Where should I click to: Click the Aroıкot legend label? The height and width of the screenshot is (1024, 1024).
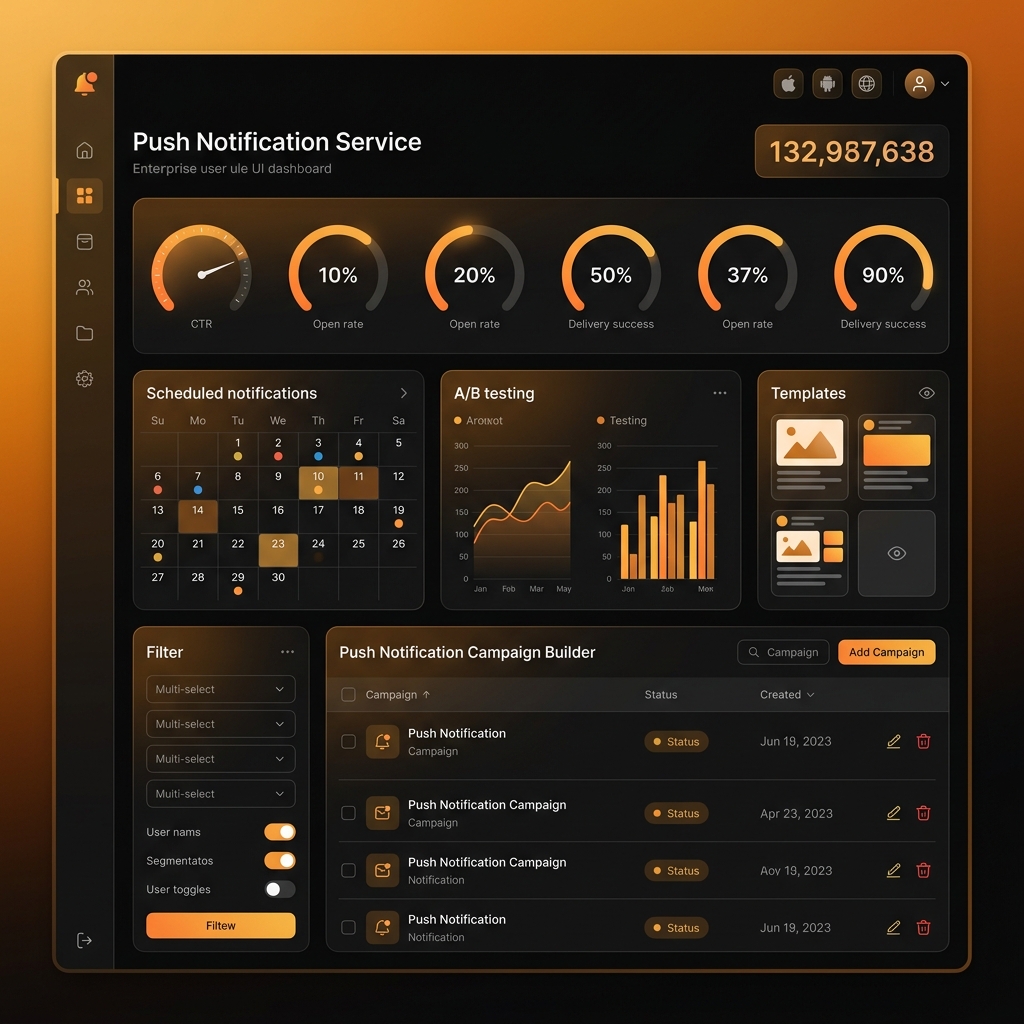tap(484, 421)
